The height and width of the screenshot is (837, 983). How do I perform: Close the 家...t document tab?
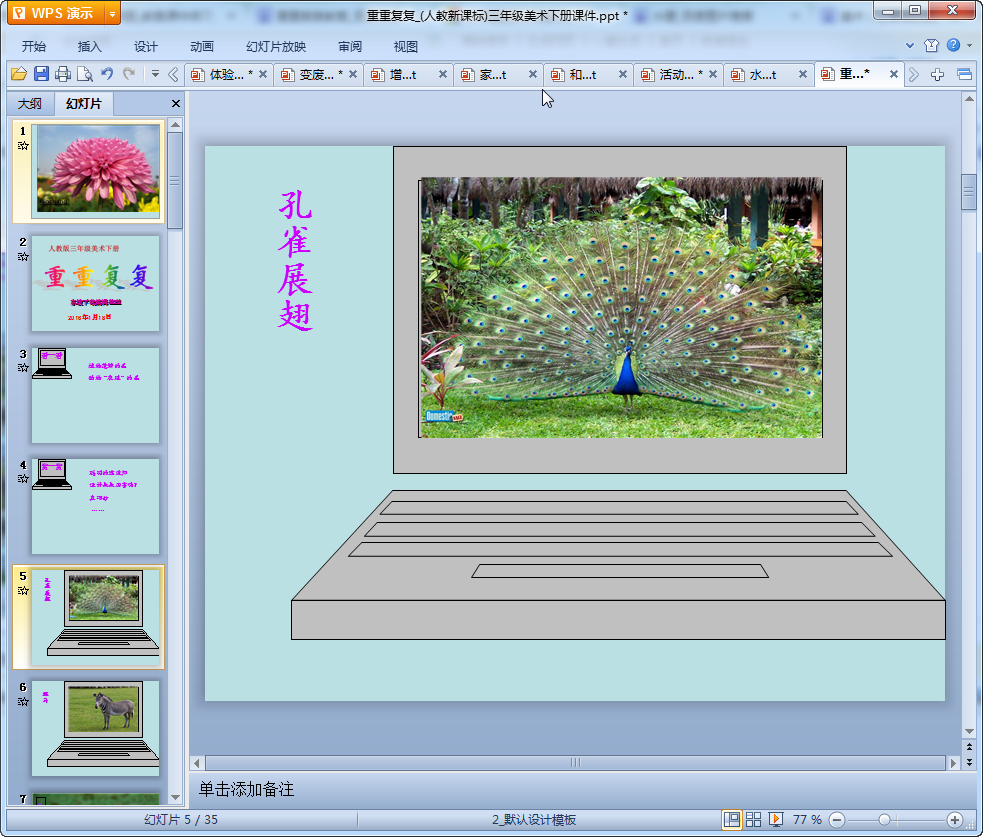(x=532, y=74)
